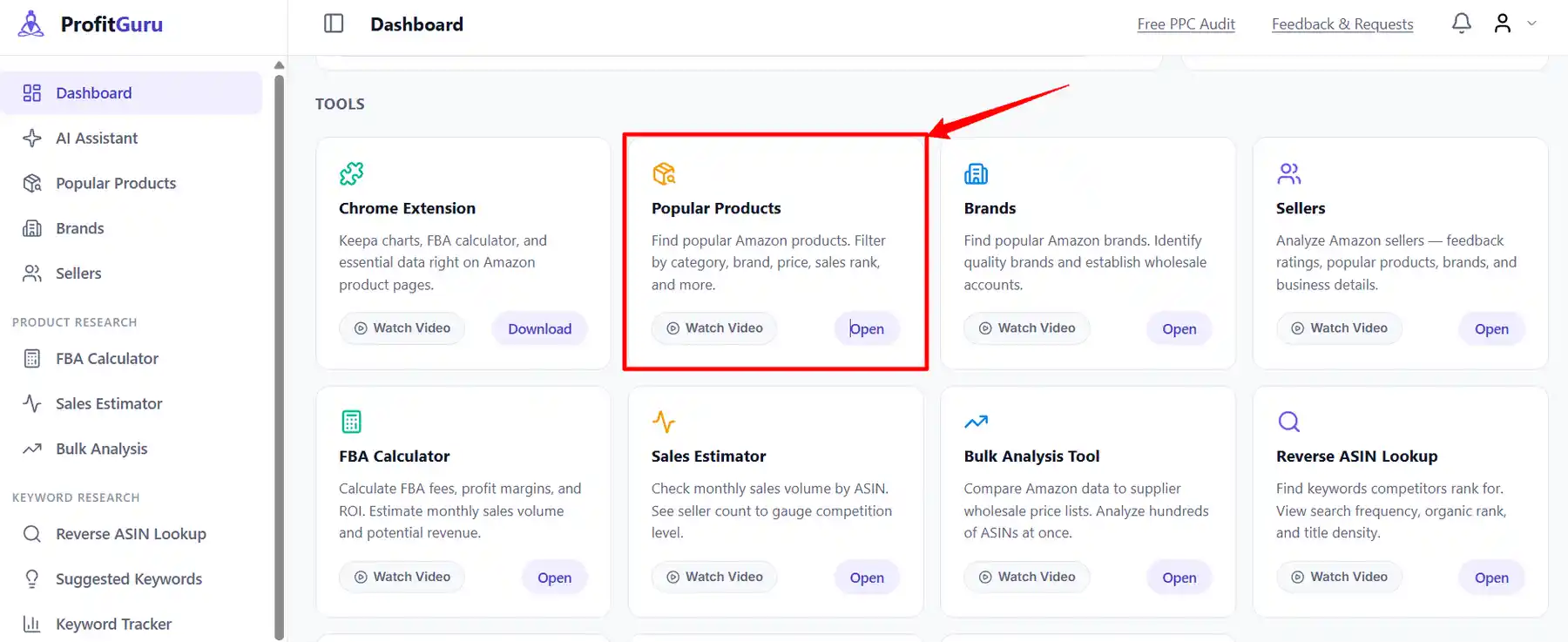This screenshot has height=642, width=1568.
Task: Watch Video for Brands
Action: tap(1027, 328)
